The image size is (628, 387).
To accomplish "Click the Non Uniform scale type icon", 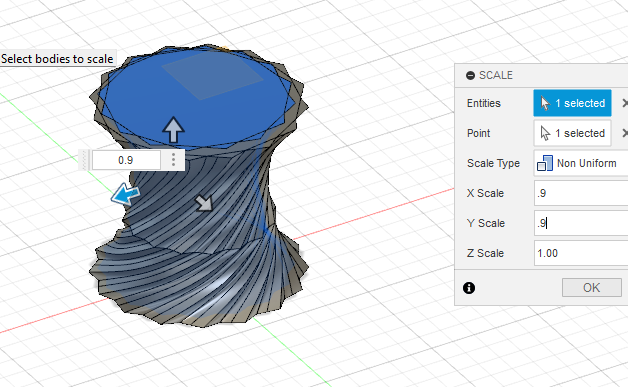I will [545, 163].
